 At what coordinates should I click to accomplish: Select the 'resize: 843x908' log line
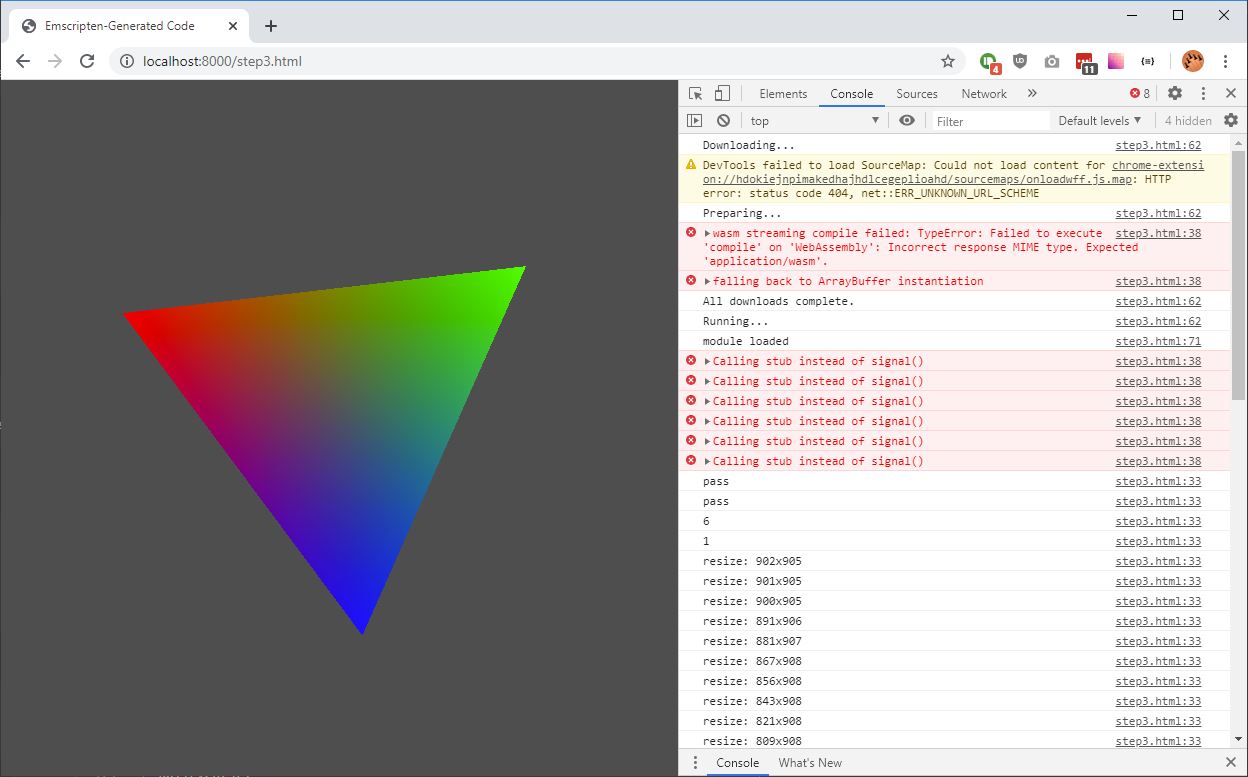pos(954,701)
